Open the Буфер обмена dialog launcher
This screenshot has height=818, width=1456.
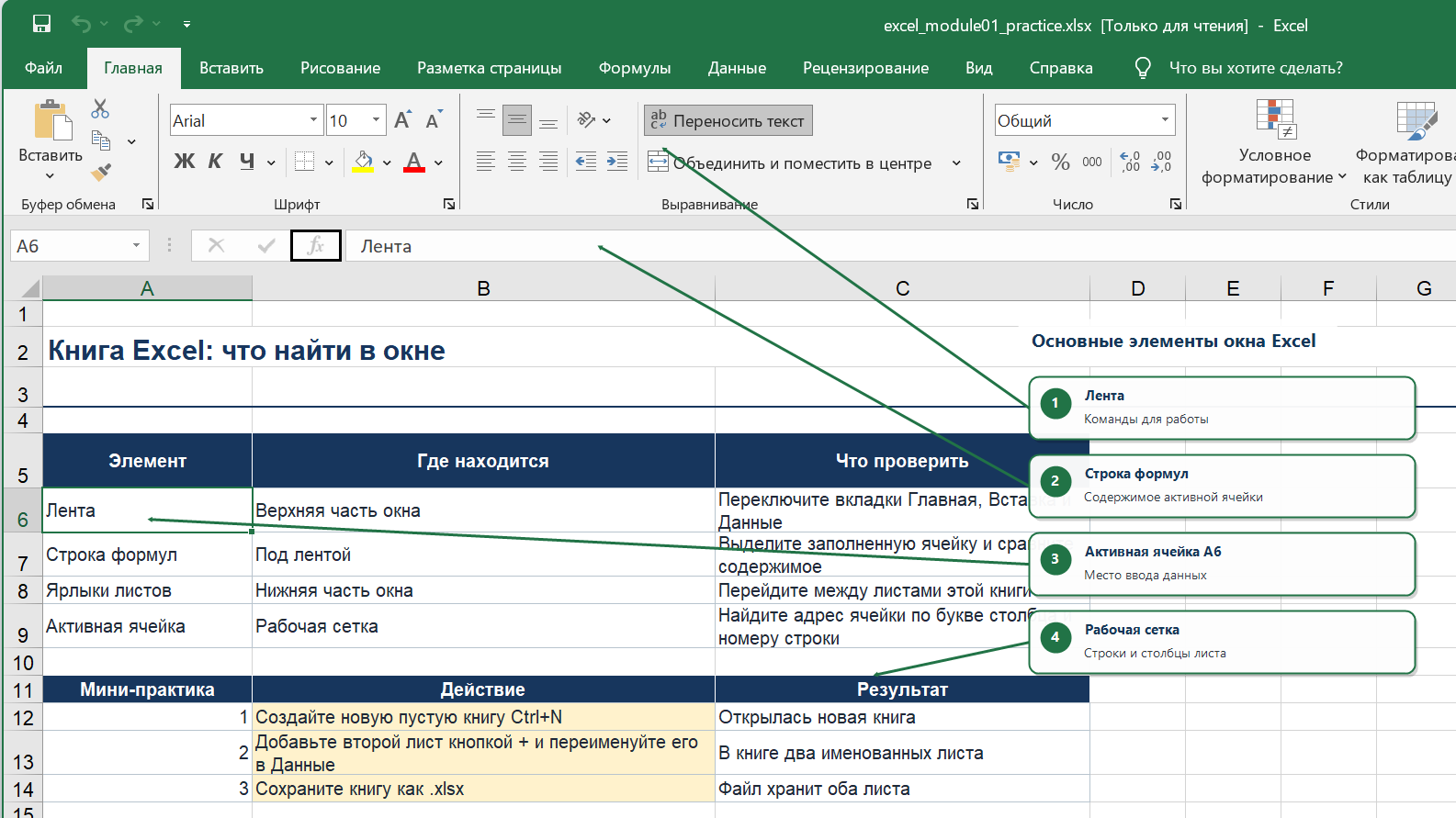(148, 204)
